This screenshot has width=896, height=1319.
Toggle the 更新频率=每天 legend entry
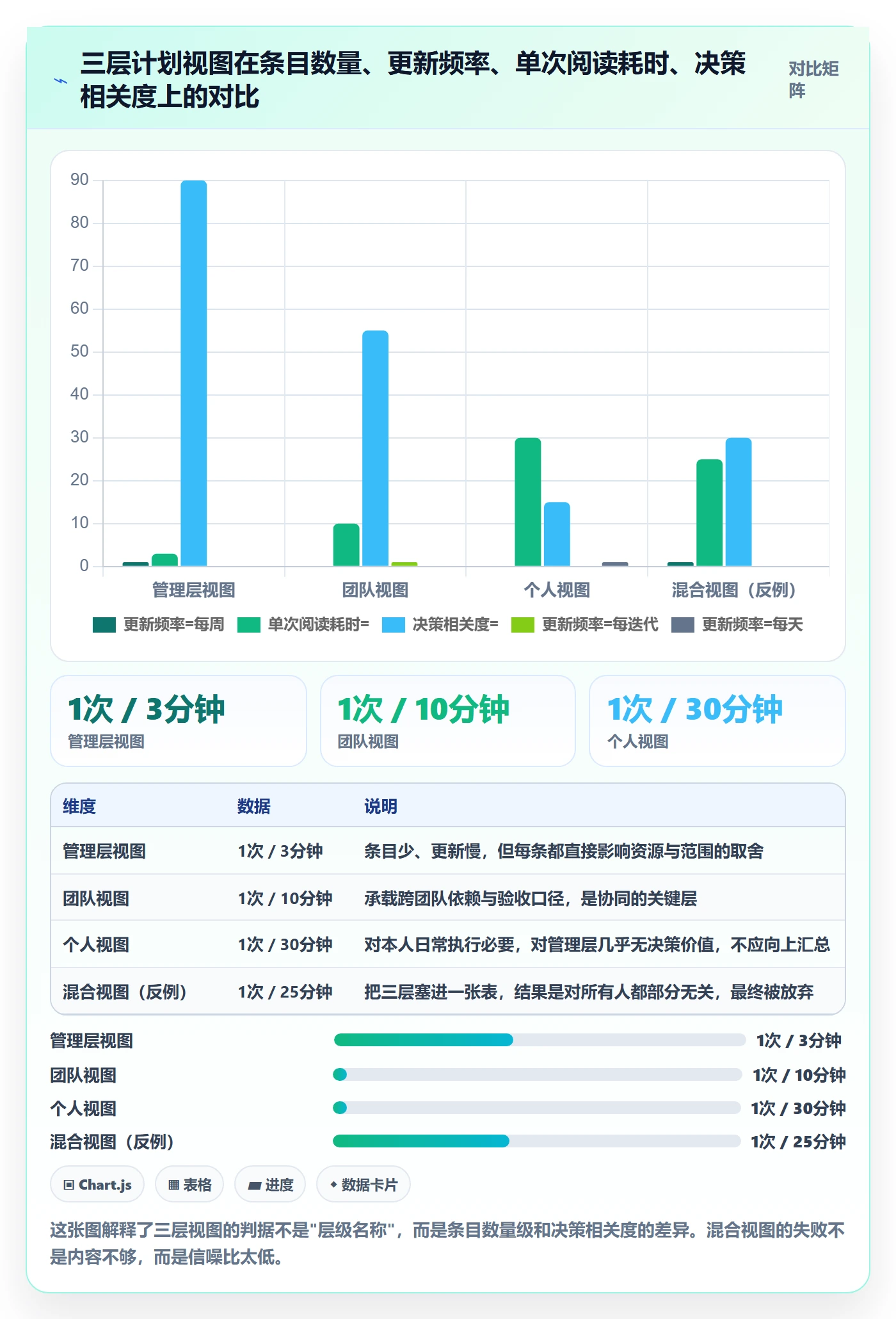coord(737,624)
